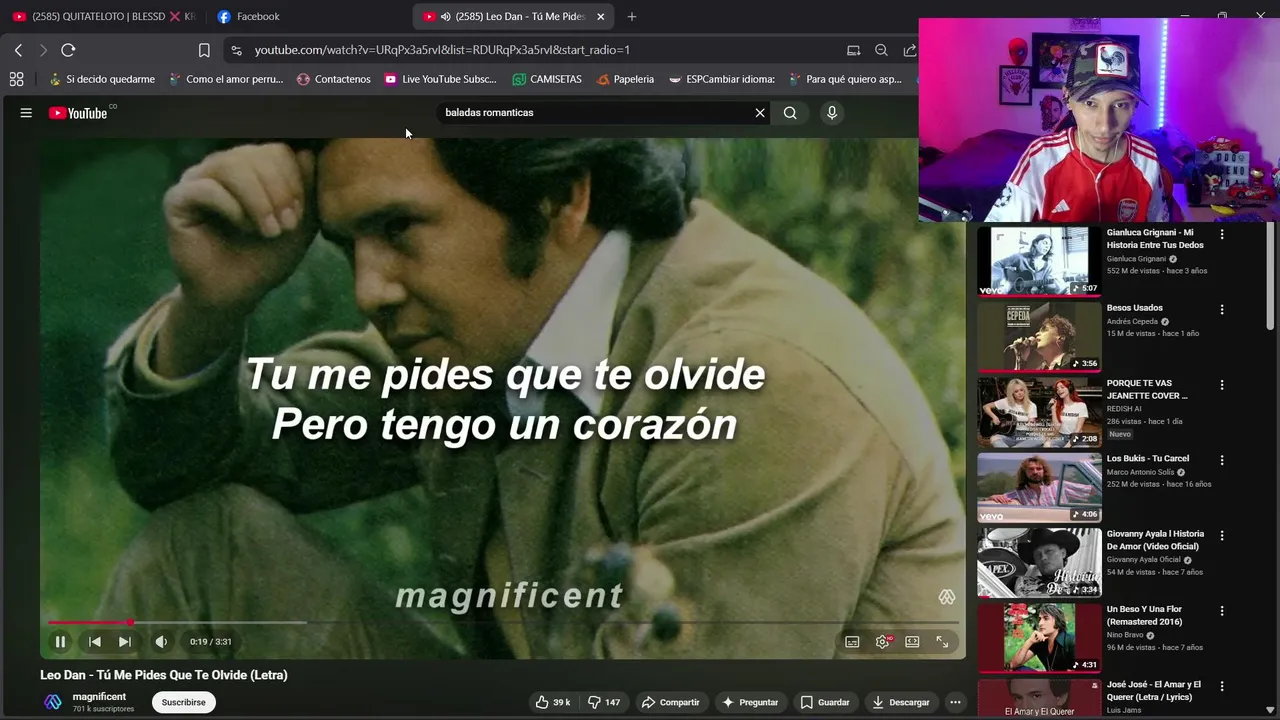Subscribe with the Suscribirse button

click(x=184, y=702)
